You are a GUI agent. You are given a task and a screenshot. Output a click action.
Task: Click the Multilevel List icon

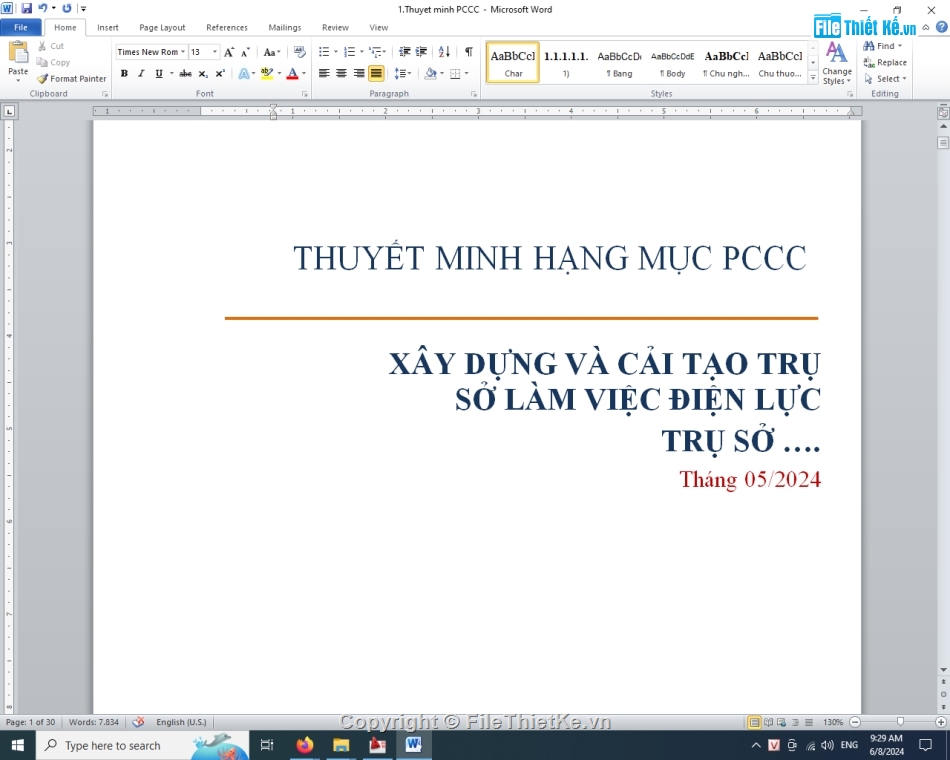click(x=375, y=52)
